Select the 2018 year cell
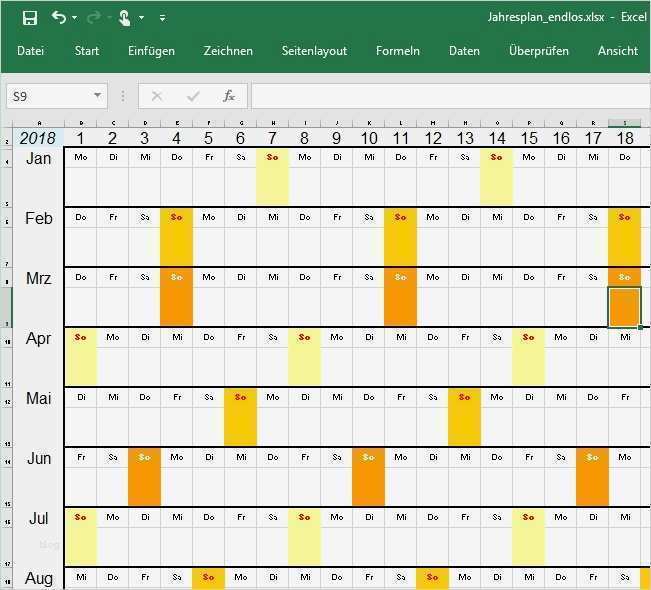The height and width of the screenshot is (590, 651). pyautogui.click(x=38, y=137)
